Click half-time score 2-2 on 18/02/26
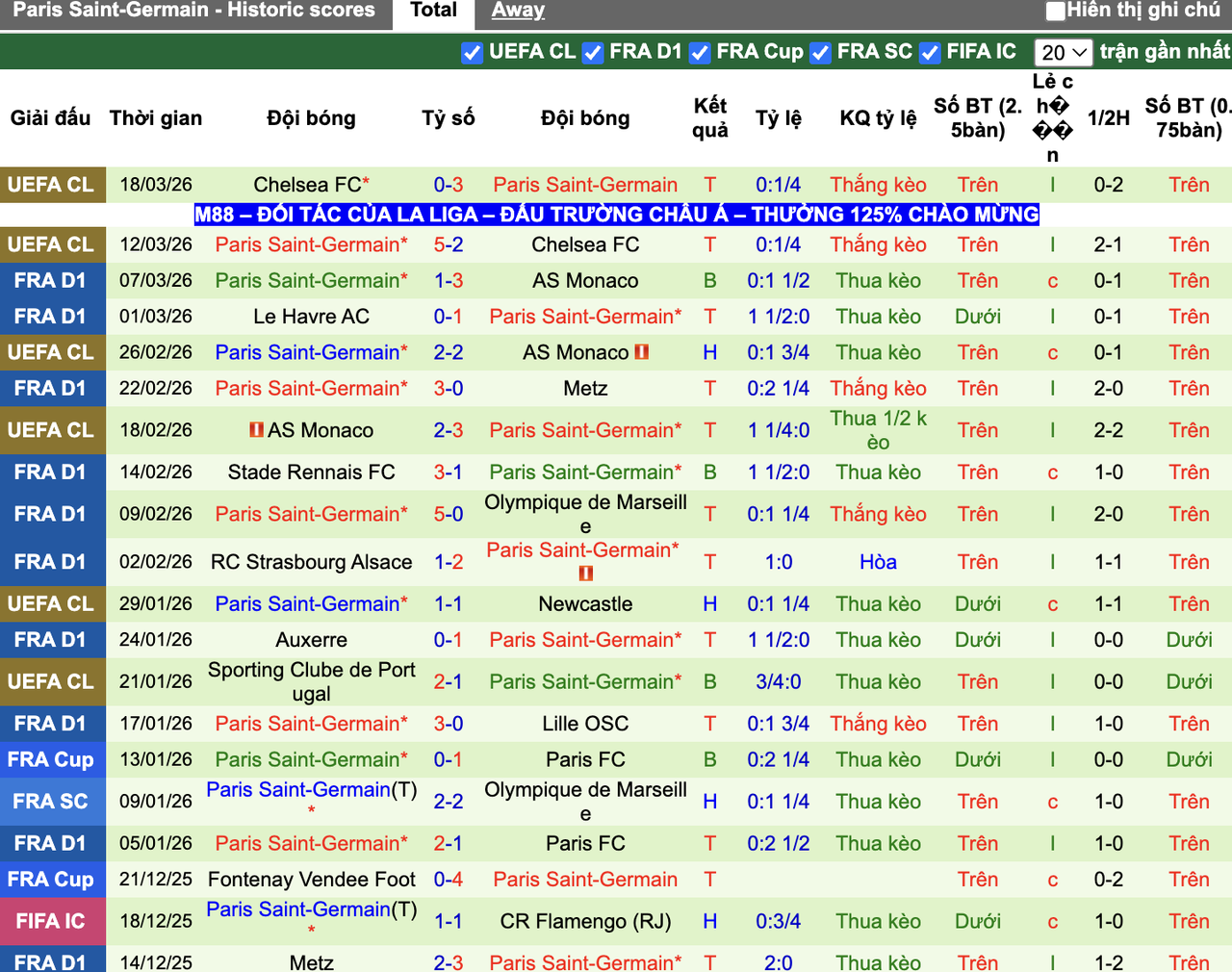 1109,430
